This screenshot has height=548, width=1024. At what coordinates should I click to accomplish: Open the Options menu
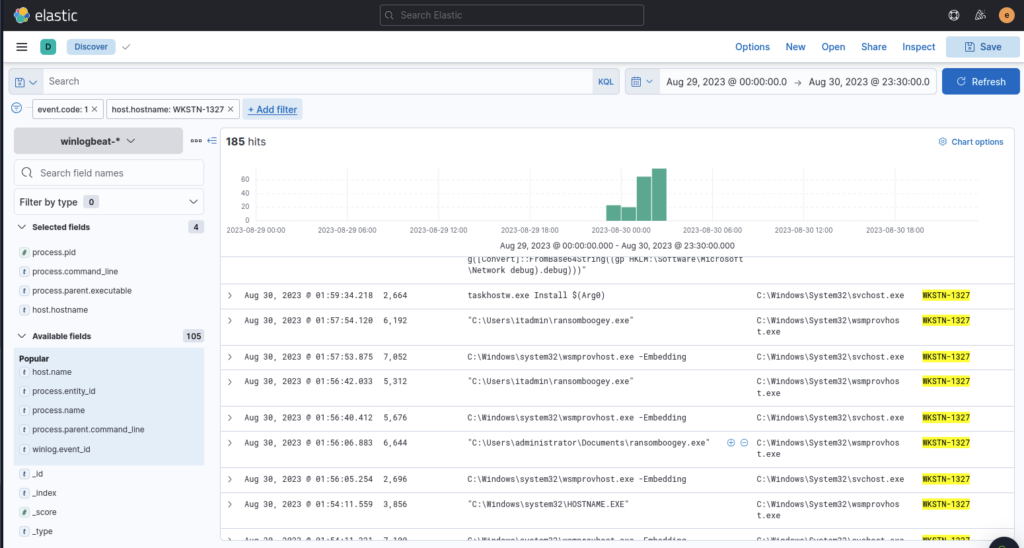point(752,47)
